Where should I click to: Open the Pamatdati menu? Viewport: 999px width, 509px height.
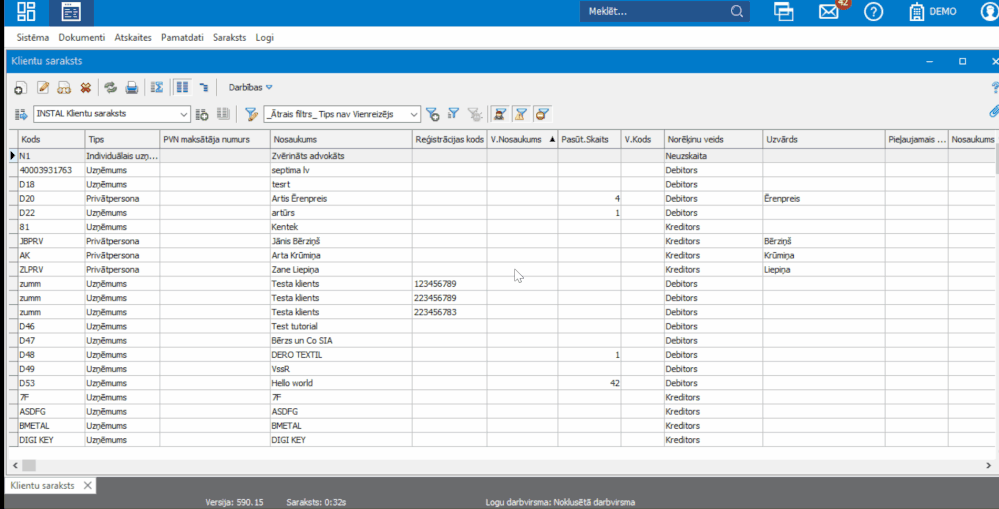182,37
